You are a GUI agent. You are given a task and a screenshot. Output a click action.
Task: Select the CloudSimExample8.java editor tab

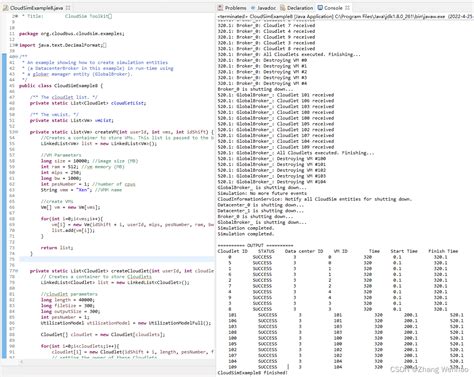36,8
